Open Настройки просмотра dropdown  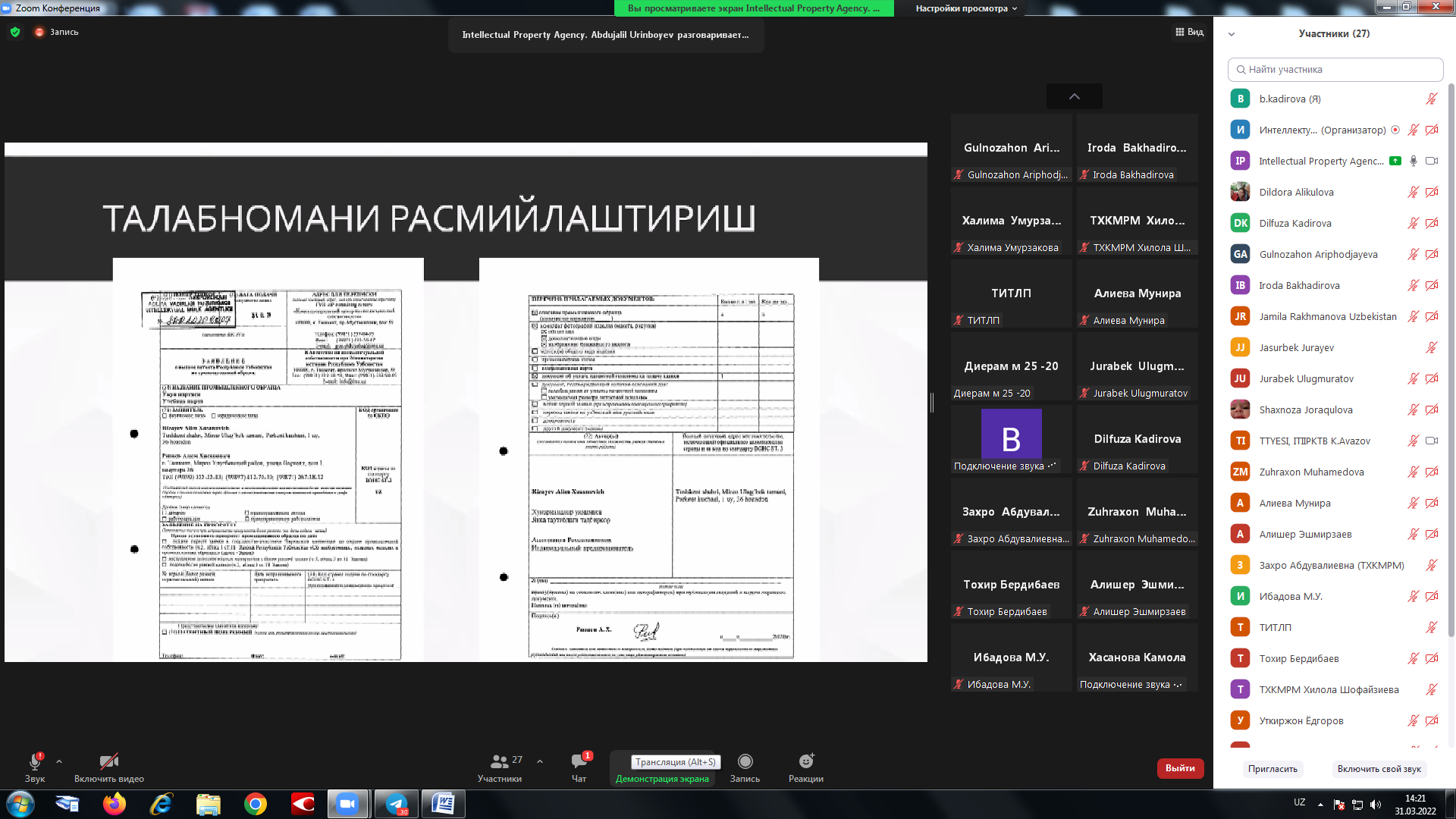[966, 8]
